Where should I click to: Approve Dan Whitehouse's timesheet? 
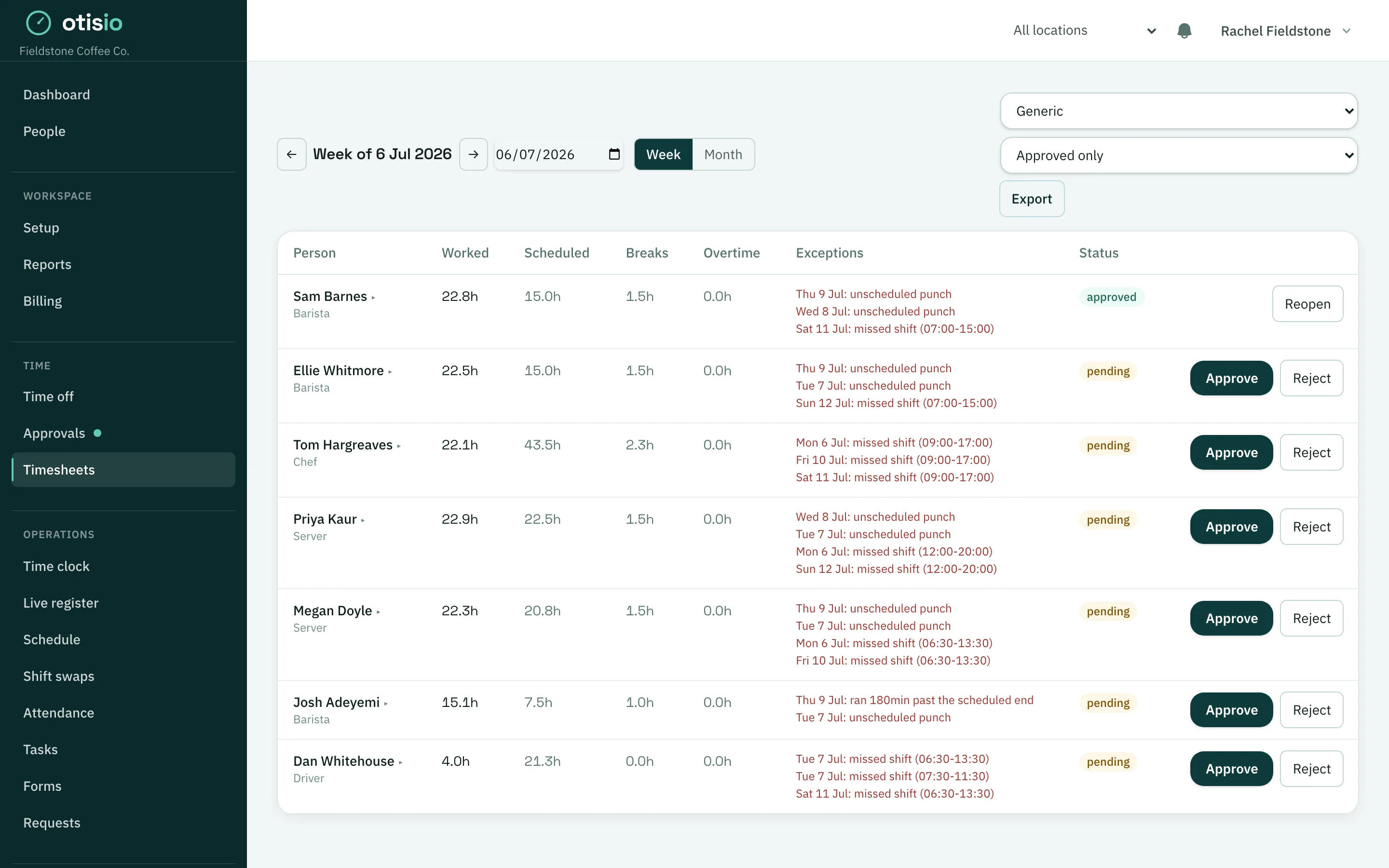[1231, 769]
